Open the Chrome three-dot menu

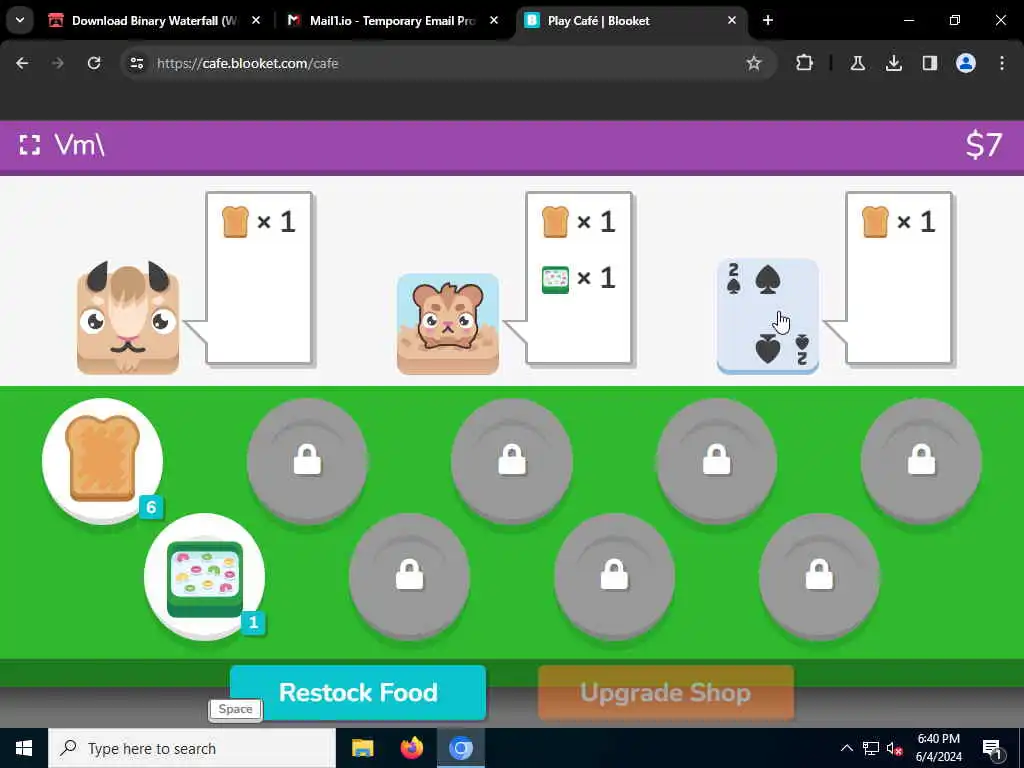pos(1002,63)
